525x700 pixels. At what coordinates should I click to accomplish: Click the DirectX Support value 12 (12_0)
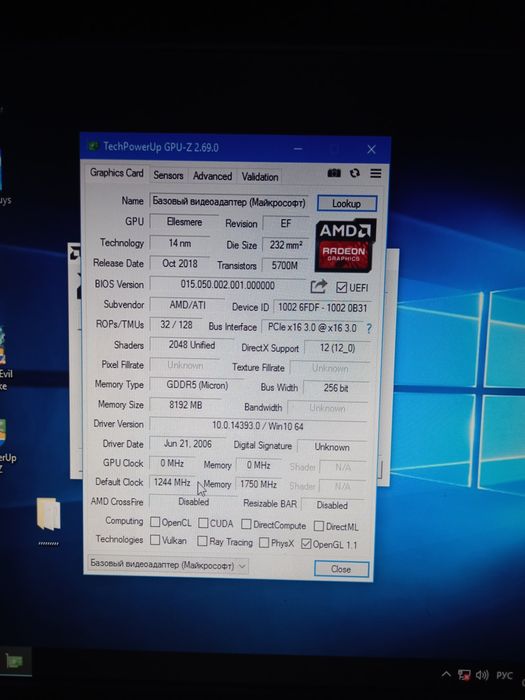coord(338,348)
